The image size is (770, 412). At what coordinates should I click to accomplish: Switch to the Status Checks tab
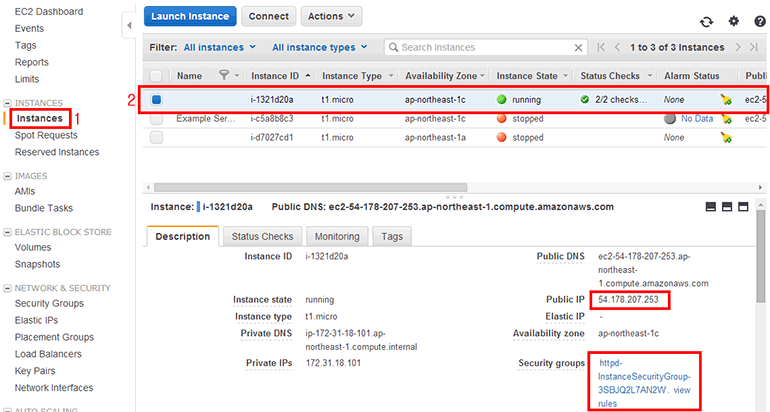[263, 236]
